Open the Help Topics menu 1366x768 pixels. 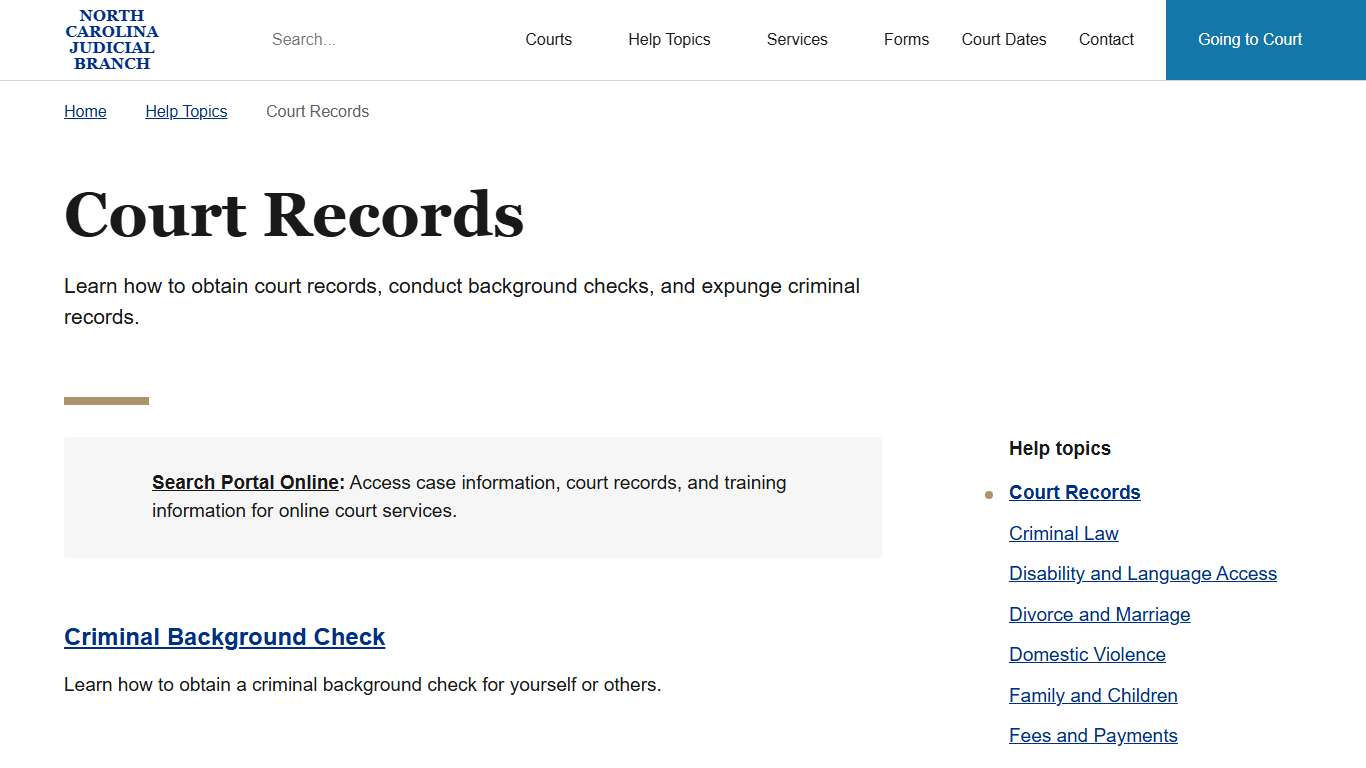pos(669,39)
